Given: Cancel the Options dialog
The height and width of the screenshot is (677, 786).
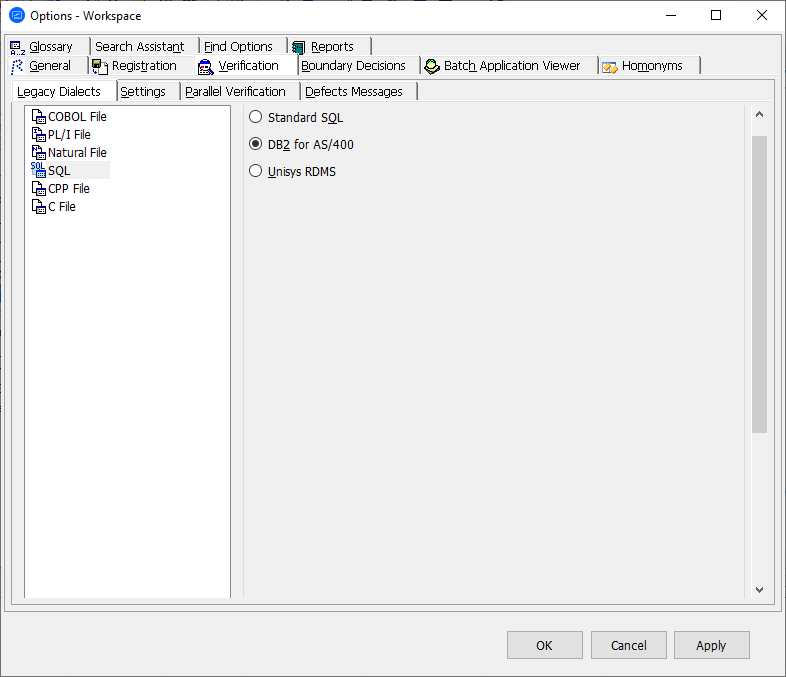Looking at the screenshot, I should pos(628,645).
